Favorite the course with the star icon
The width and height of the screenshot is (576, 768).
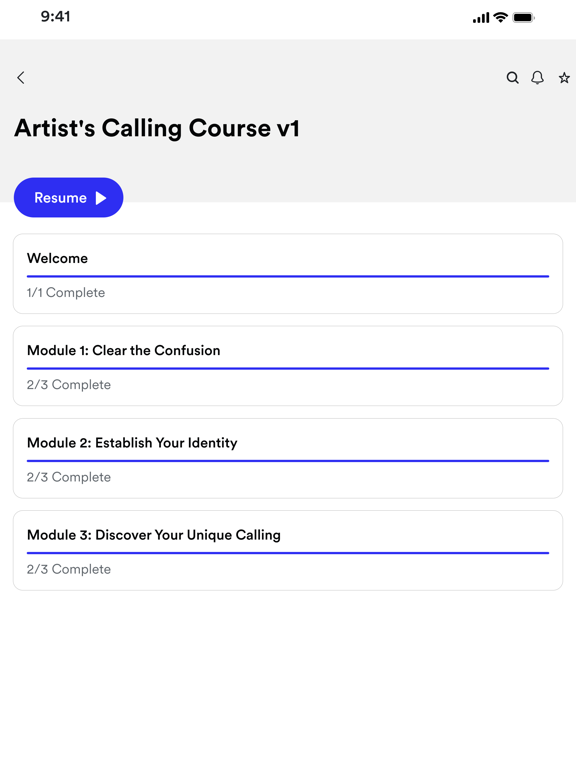[564, 77]
